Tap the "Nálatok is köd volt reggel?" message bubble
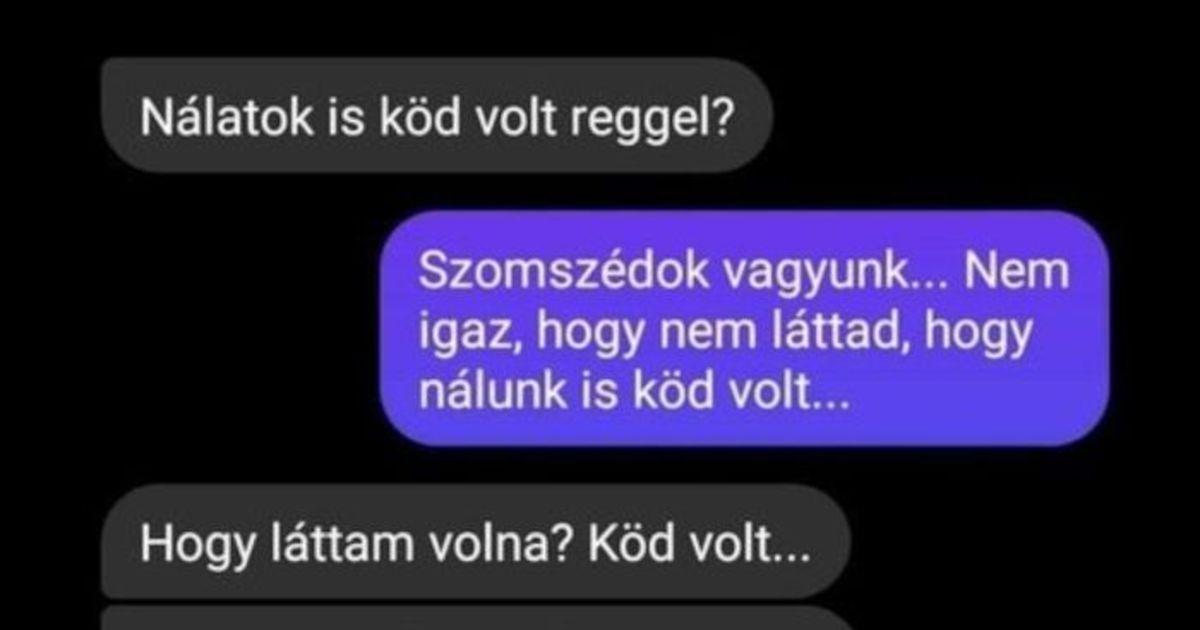 click(x=437, y=116)
